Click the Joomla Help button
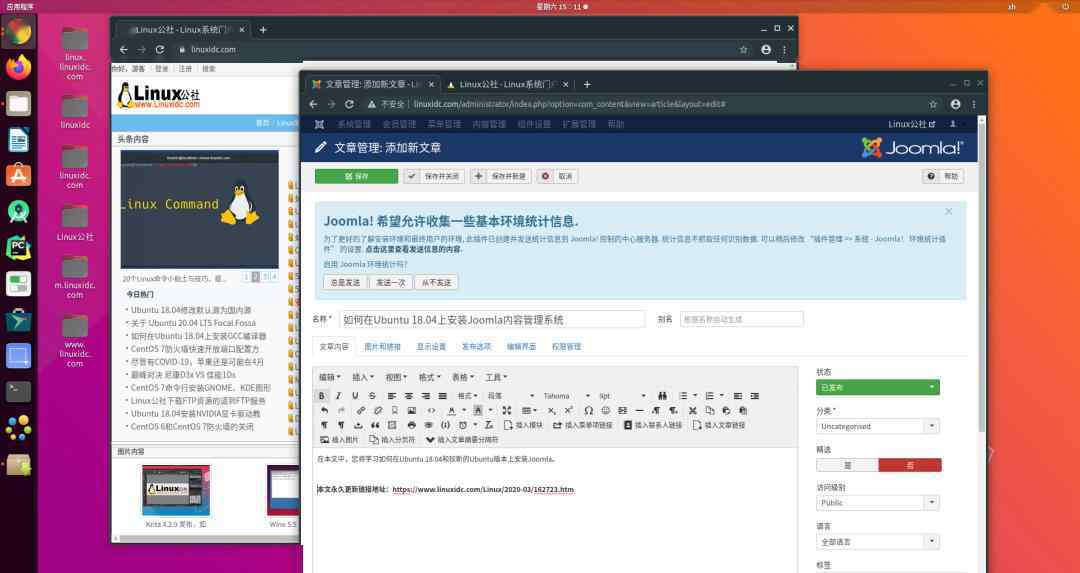The height and width of the screenshot is (573, 1080). pyautogui.click(x=943, y=176)
